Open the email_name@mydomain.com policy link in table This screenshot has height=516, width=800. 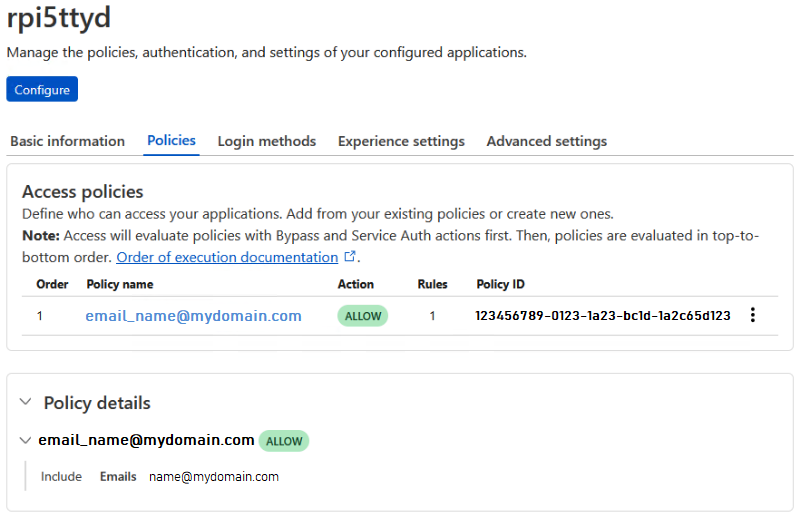tap(193, 316)
